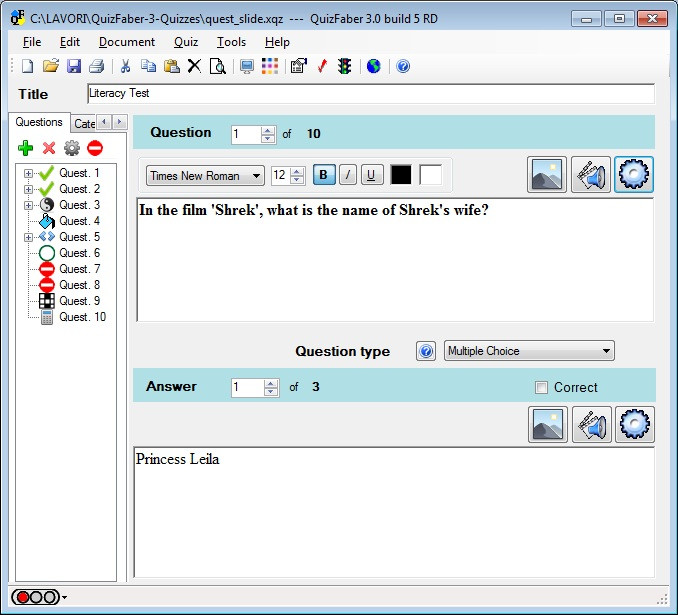678x615 pixels.
Task: Click the Title field 'Literacy Test'
Action: (371, 93)
